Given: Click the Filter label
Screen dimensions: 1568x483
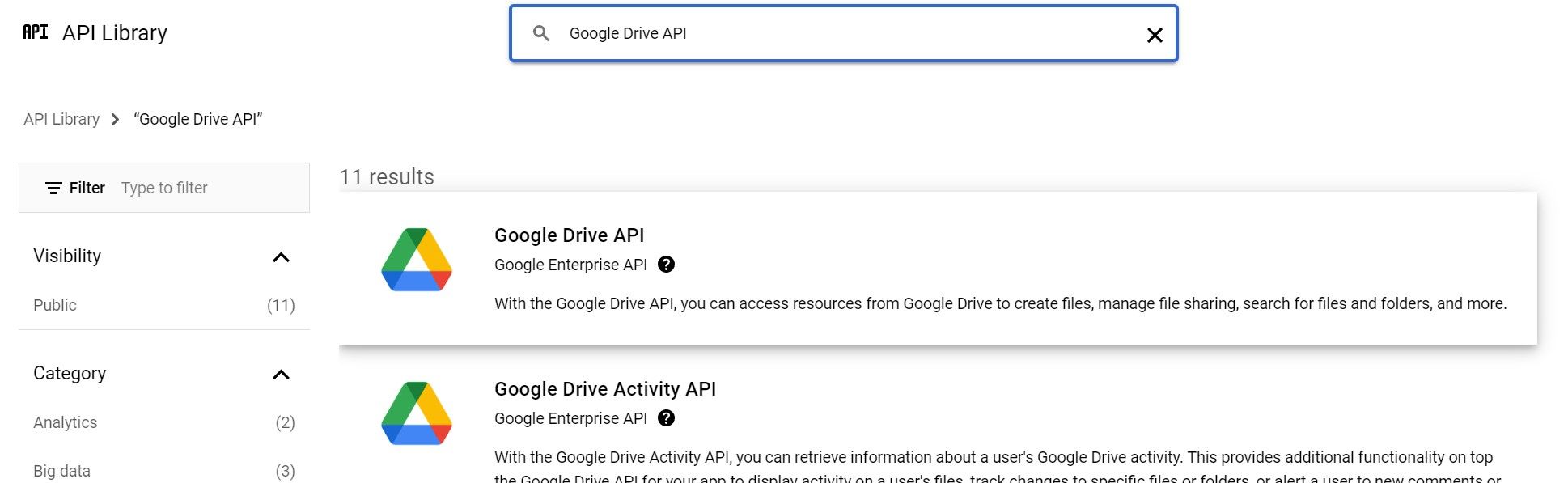Looking at the screenshot, I should point(87,188).
